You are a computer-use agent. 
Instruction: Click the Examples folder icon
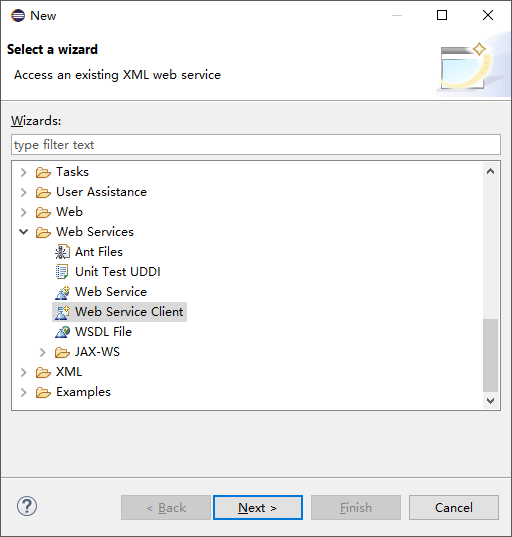(x=43, y=392)
